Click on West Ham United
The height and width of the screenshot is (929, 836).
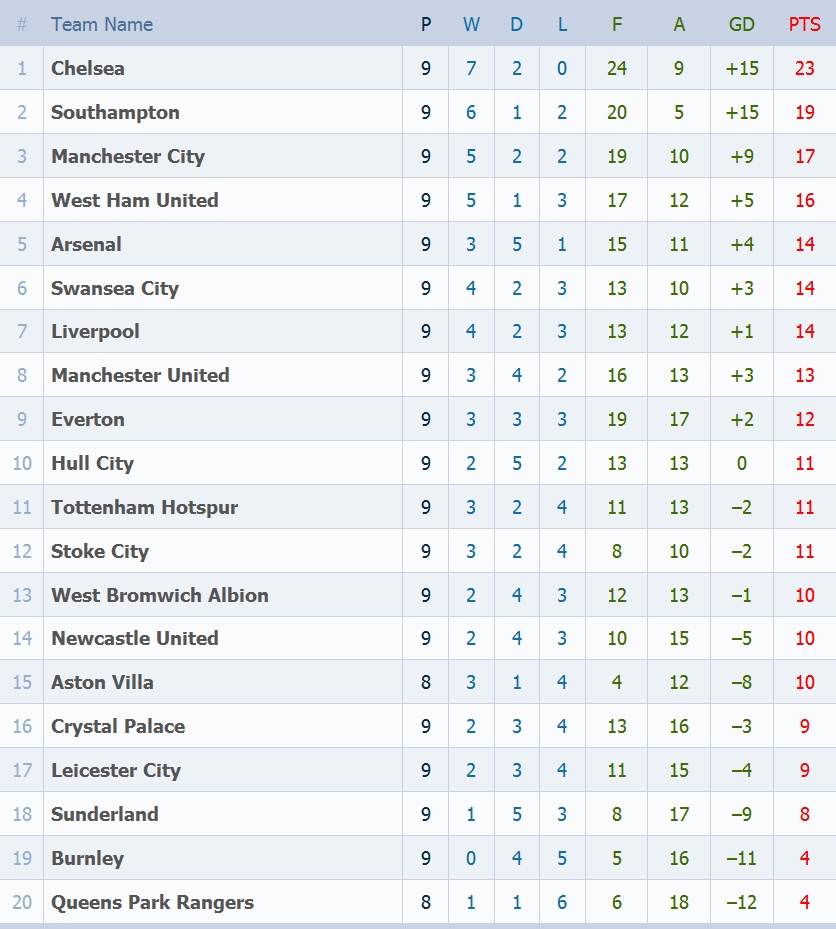(x=135, y=200)
